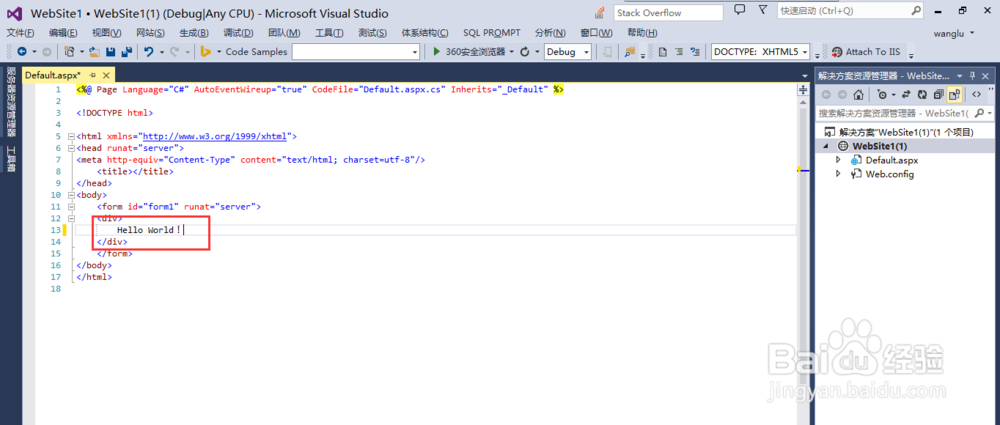The image size is (1000, 425).
Task: Select Web.config in Solution Explorer
Action: pos(890,174)
